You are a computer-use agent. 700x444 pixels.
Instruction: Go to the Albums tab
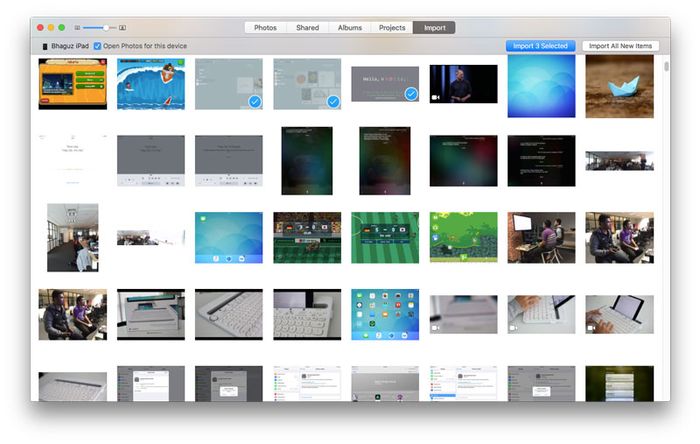pos(350,28)
